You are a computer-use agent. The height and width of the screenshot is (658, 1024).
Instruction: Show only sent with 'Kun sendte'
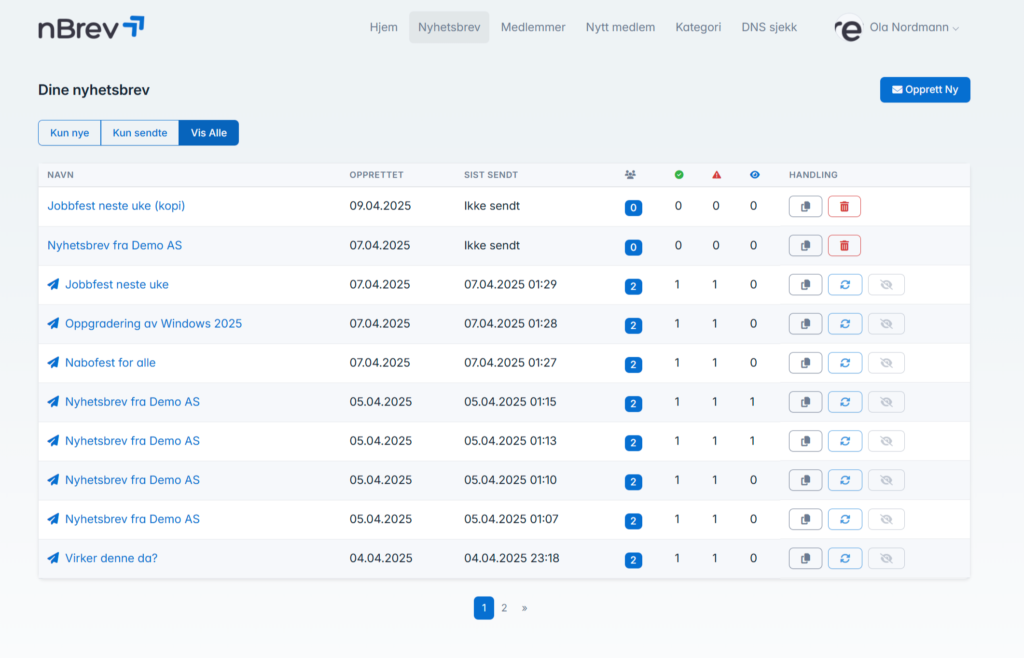pyautogui.click(x=140, y=133)
